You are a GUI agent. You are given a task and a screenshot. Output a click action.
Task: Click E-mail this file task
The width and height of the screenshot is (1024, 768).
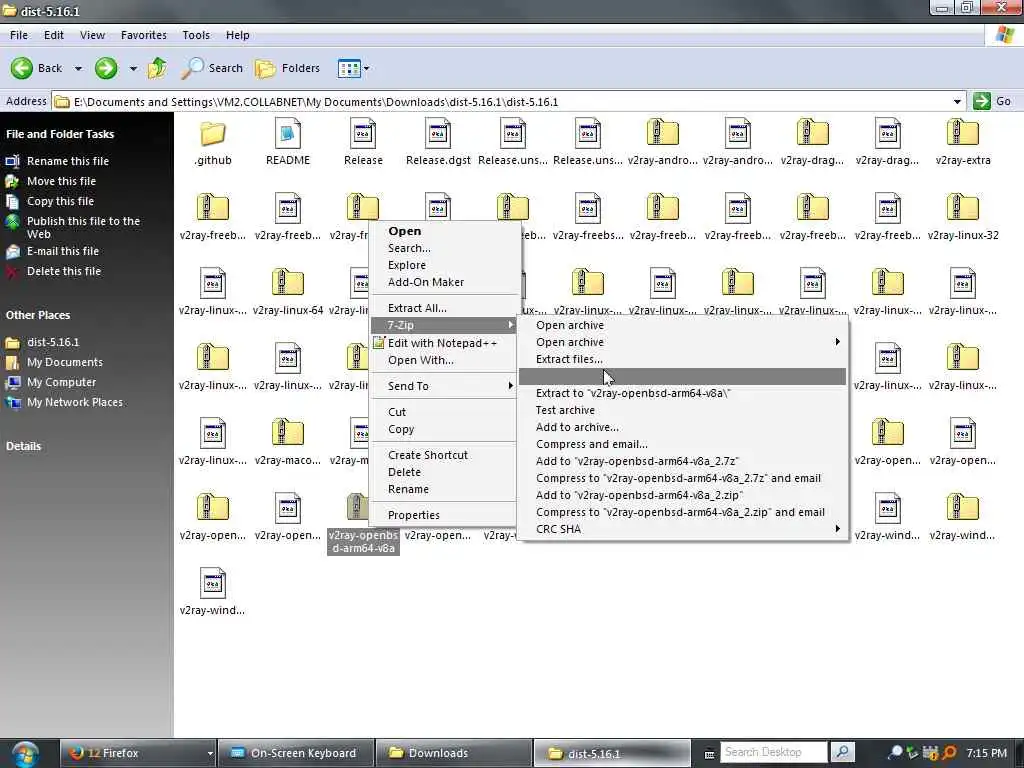pyautogui.click(x=63, y=251)
